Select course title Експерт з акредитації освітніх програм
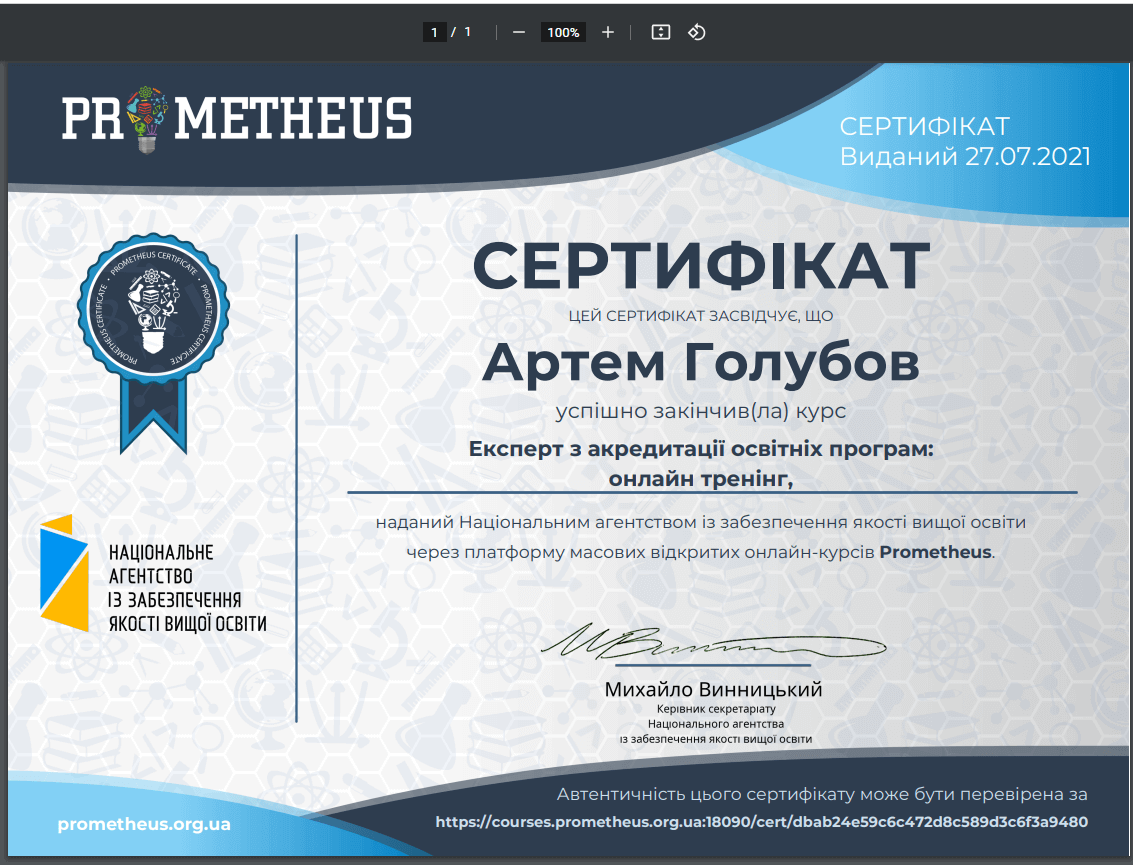The width and height of the screenshot is (1133, 865). (x=701, y=449)
